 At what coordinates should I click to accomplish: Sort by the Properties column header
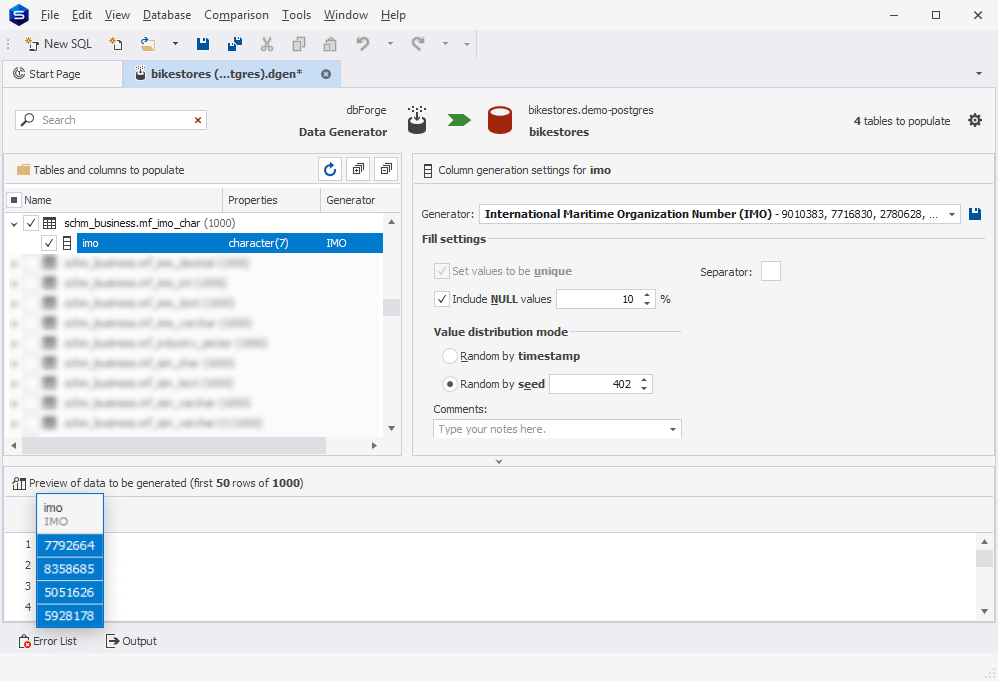[x=272, y=200]
